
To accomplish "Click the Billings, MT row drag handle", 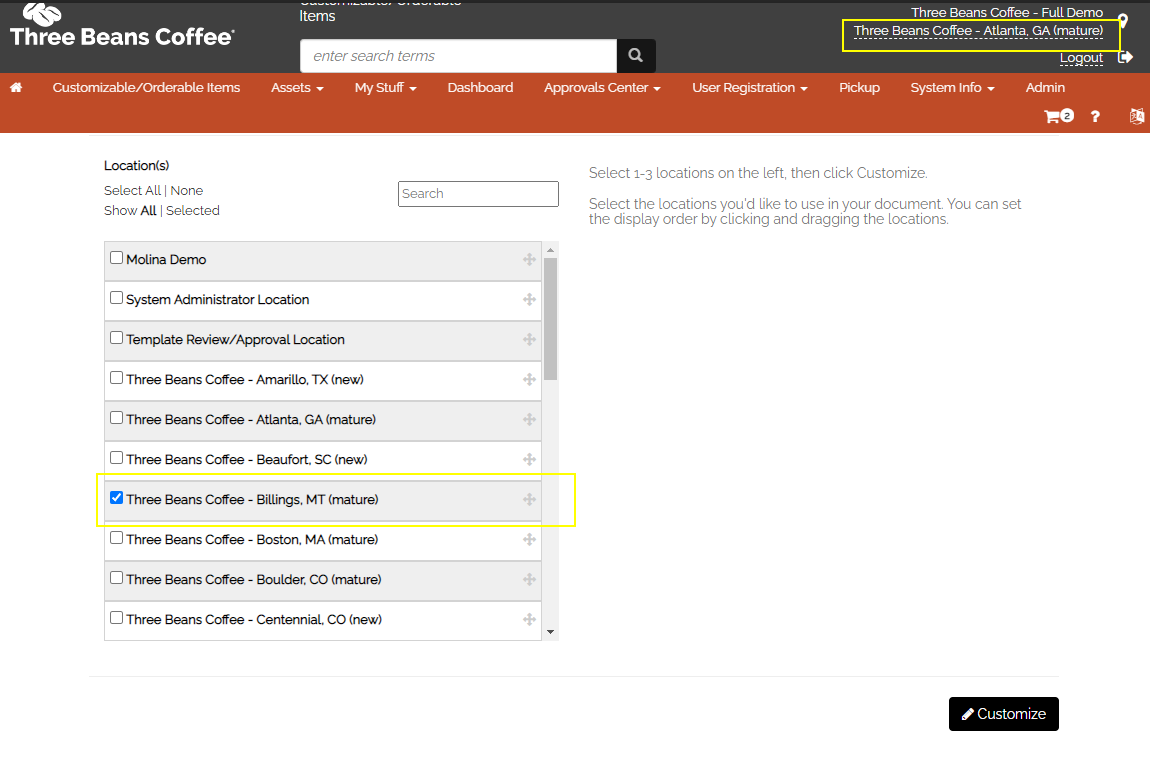I will point(530,499).
